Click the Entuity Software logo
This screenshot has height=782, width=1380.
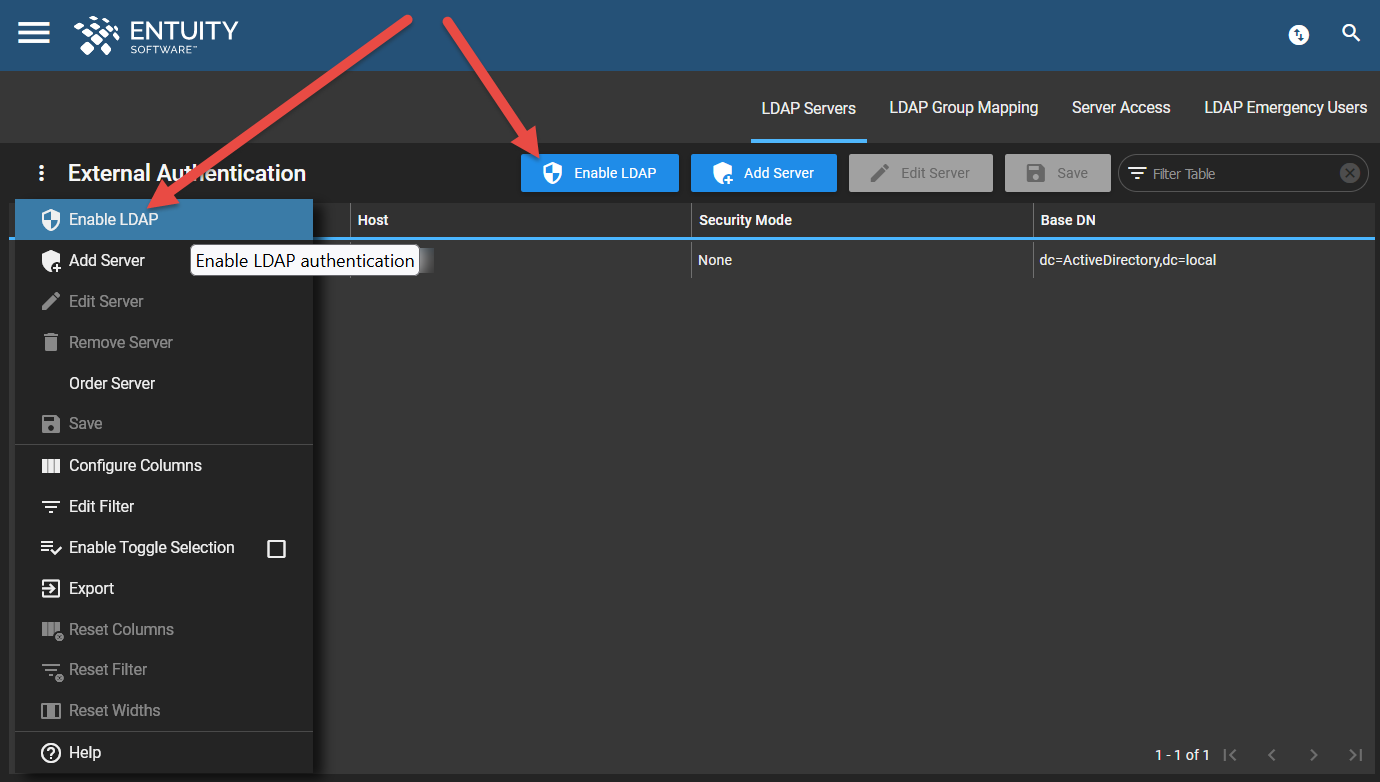[x=156, y=35]
